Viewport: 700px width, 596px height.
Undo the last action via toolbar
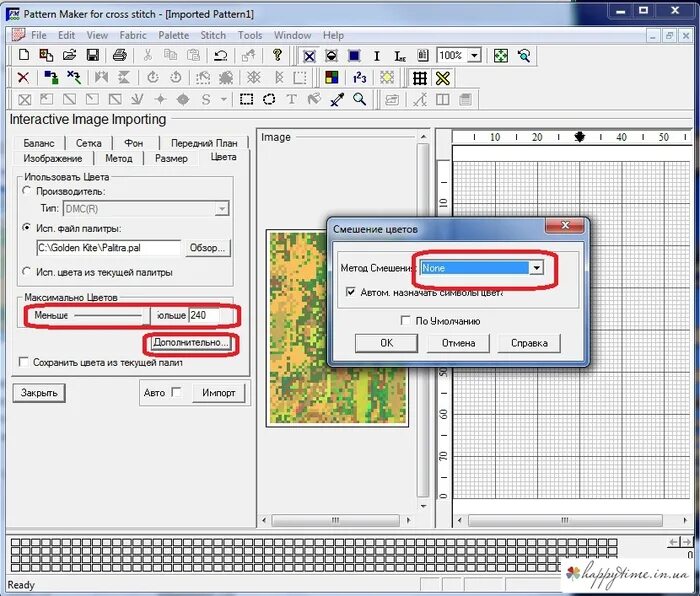221,55
